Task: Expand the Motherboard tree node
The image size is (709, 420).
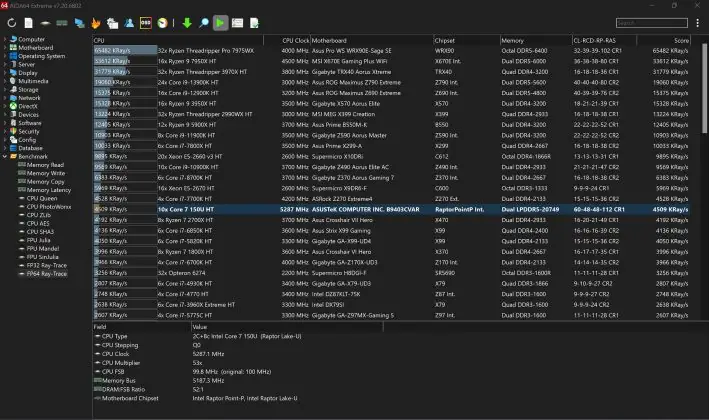Action: click(5, 47)
